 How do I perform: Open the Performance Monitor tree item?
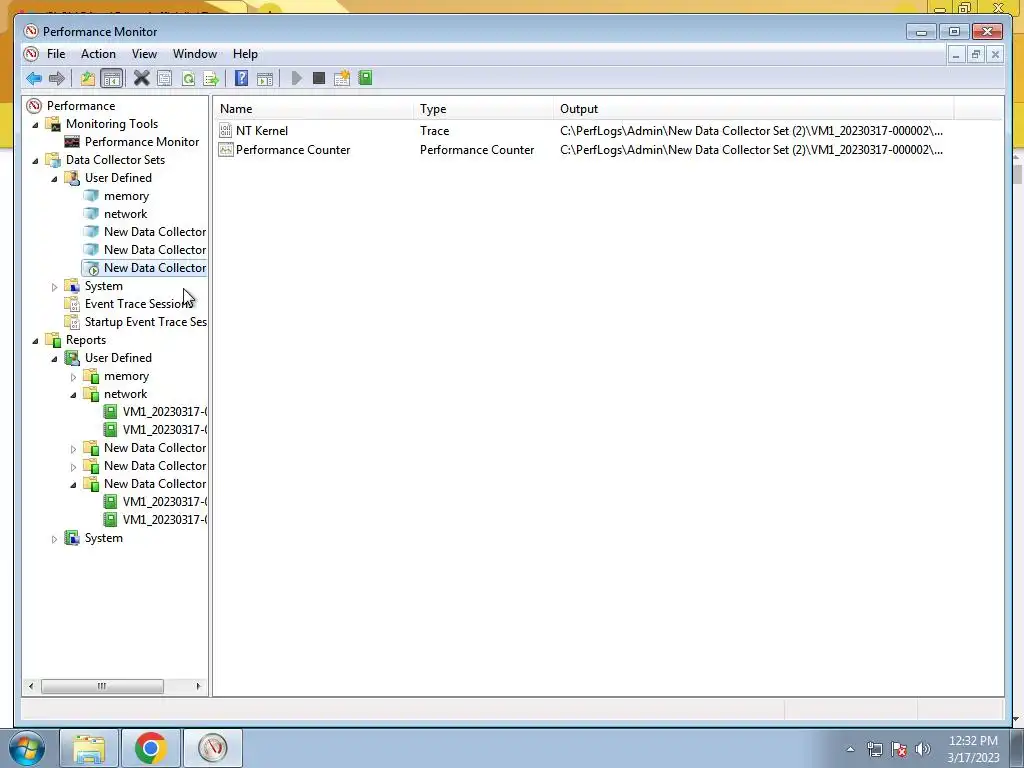pos(142,142)
